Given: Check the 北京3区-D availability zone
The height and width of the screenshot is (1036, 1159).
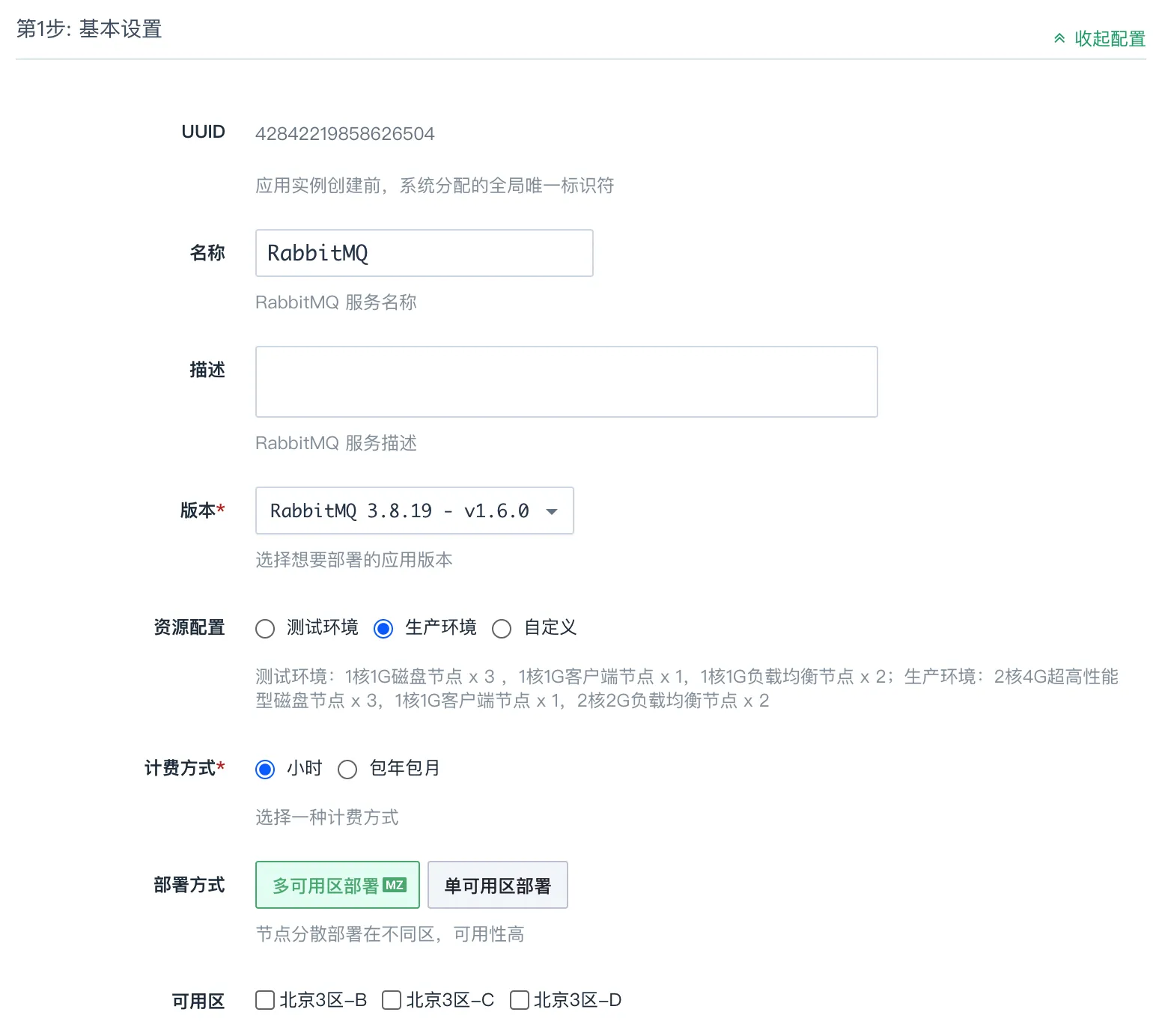Looking at the screenshot, I should (520, 1000).
